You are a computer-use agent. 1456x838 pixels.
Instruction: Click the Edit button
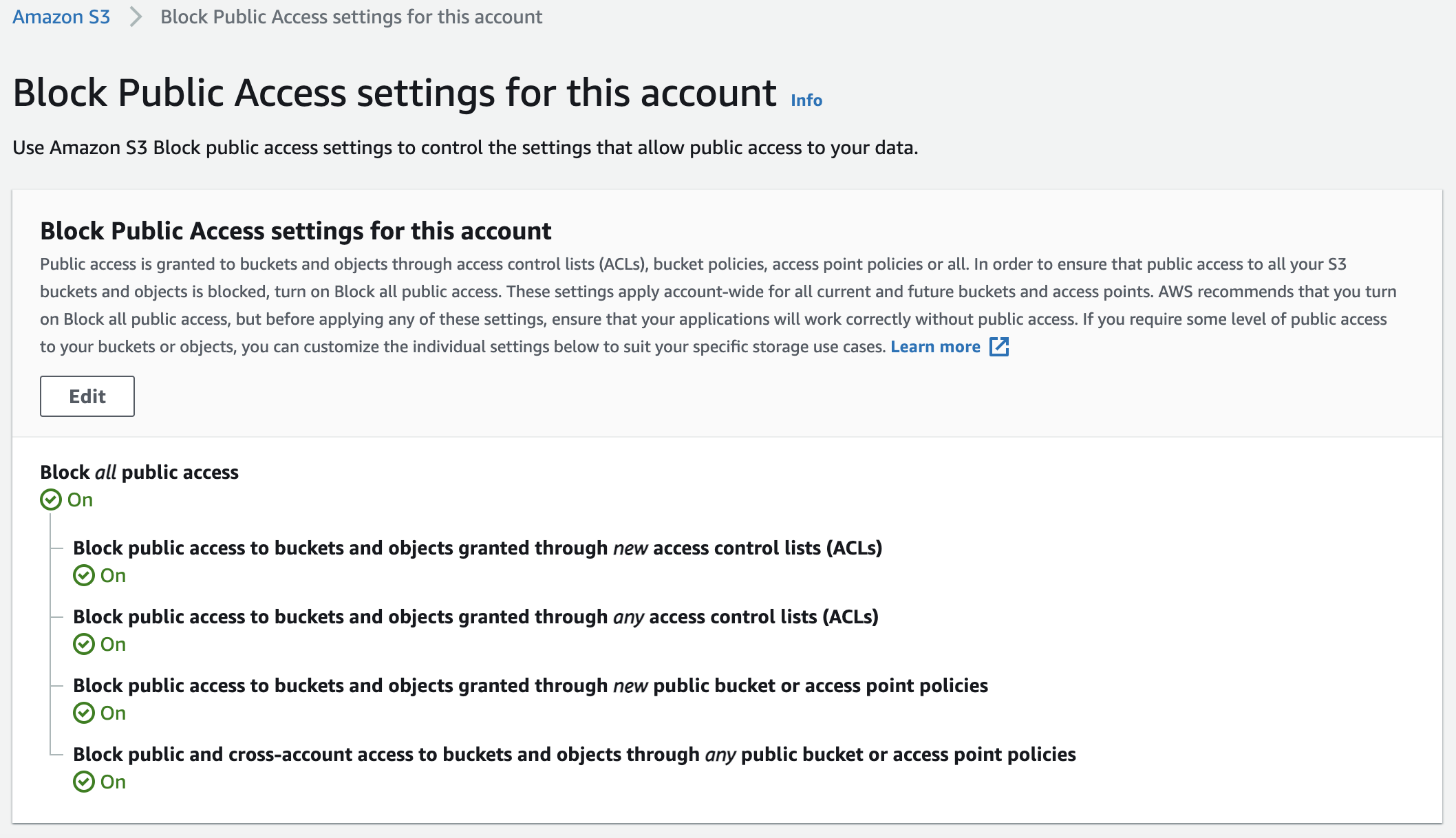coord(87,396)
